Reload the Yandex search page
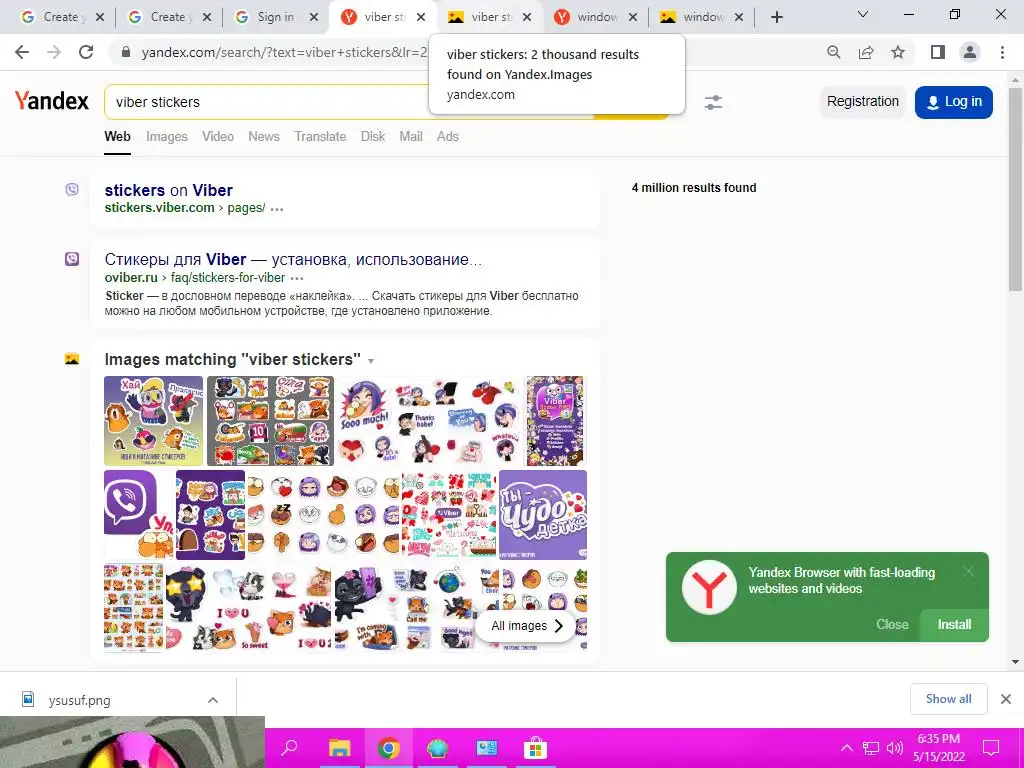 pos(86,52)
